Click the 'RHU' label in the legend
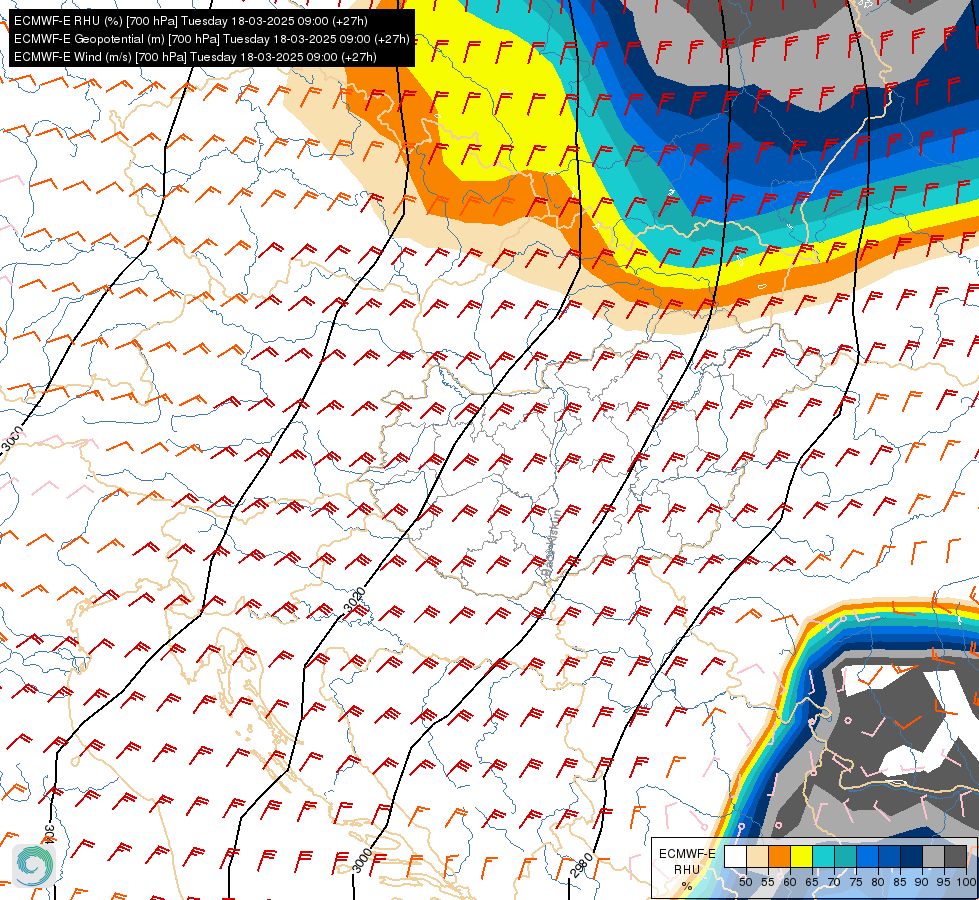This screenshot has width=979, height=900. click(687, 869)
